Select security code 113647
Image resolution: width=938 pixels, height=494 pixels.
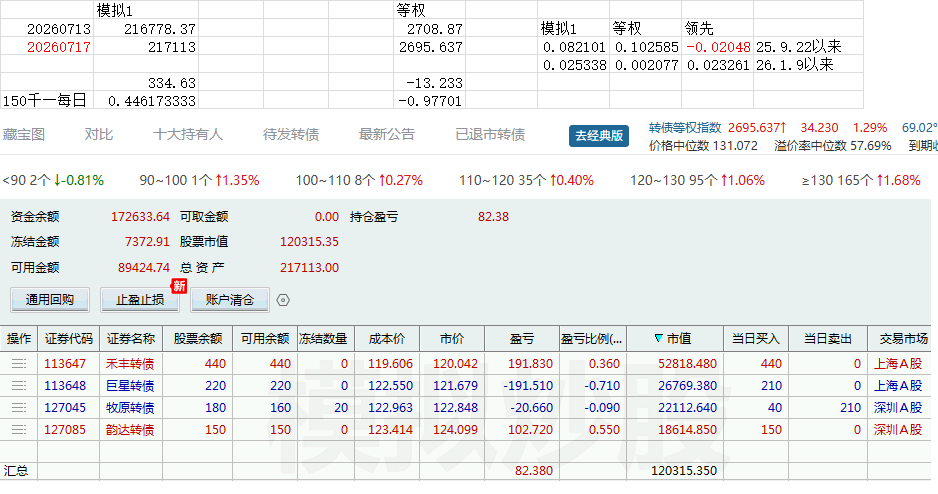(65, 364)
